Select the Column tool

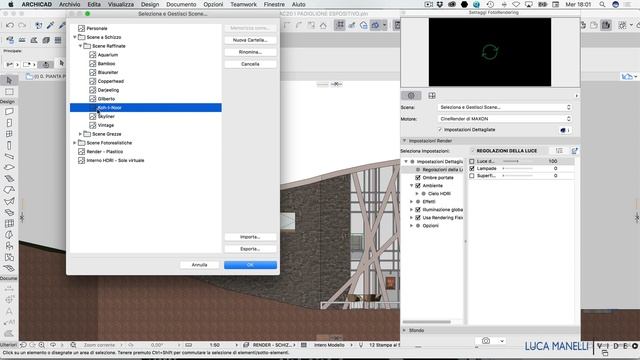[9, 145]
